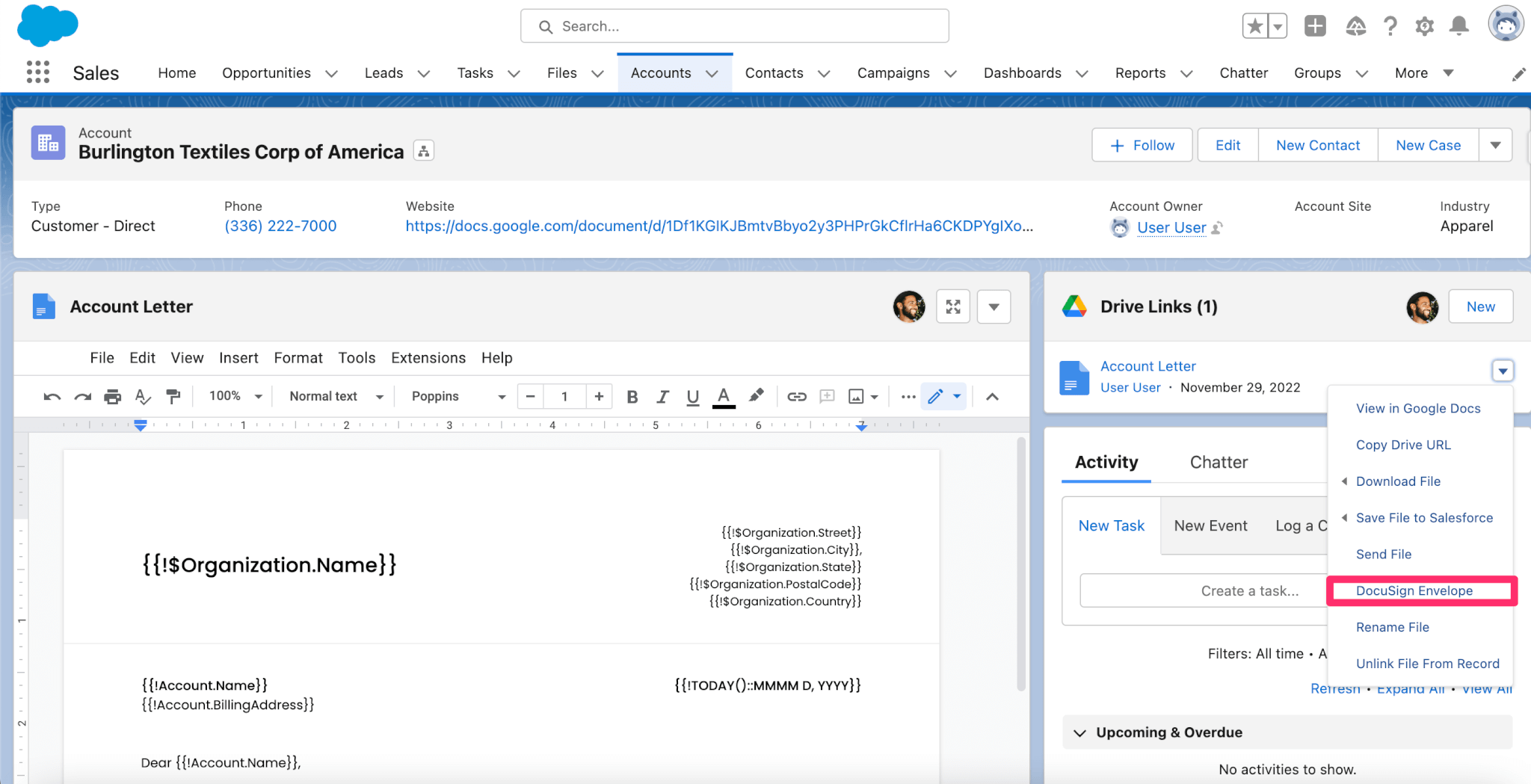Close the Account Letter file actions dropdown
The image size is (1531, 784).
[1503, 370]
